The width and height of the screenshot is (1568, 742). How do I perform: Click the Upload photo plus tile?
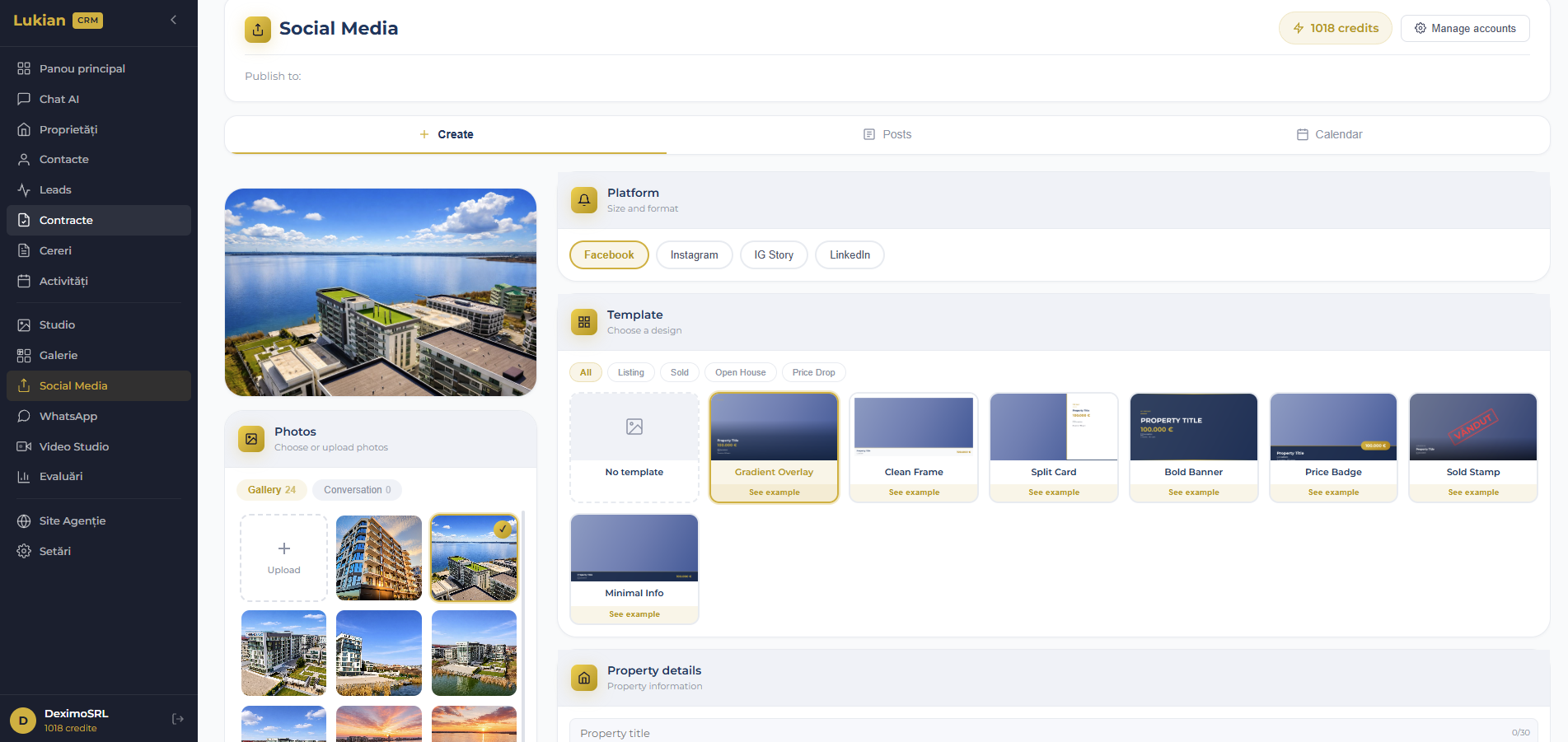[x=283, y=558]
